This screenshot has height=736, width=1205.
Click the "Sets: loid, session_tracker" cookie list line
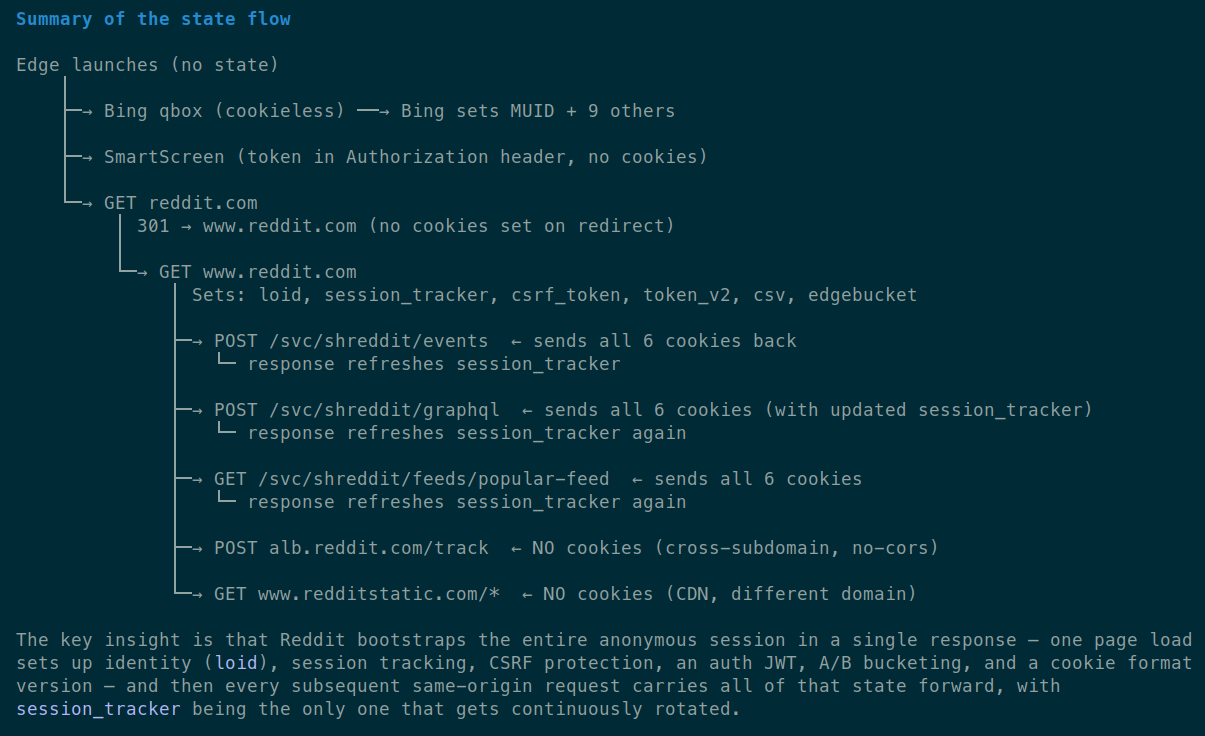click(554, 295)
